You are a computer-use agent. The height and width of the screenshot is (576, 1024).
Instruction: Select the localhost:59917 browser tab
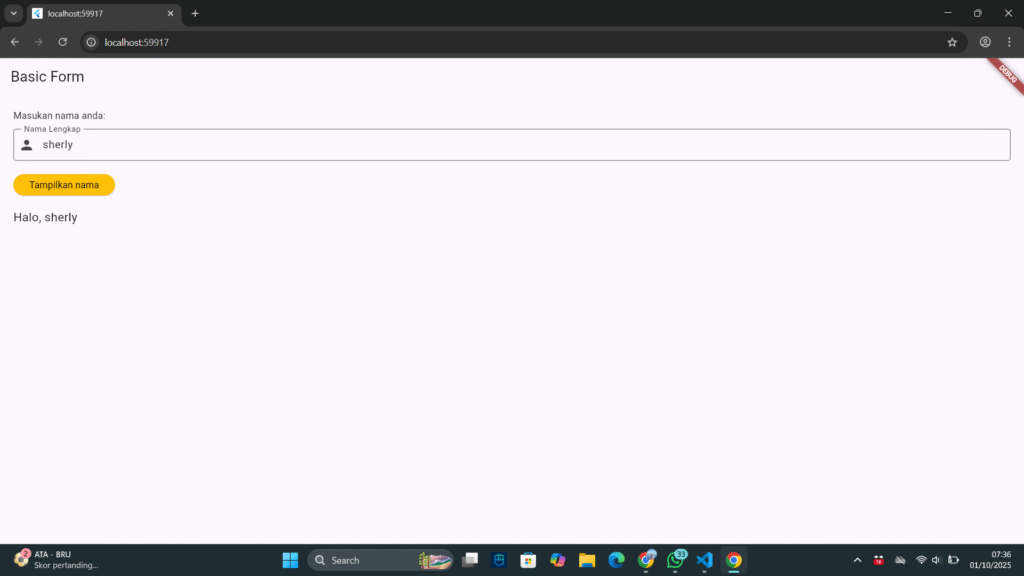click(x=100, y=13)
